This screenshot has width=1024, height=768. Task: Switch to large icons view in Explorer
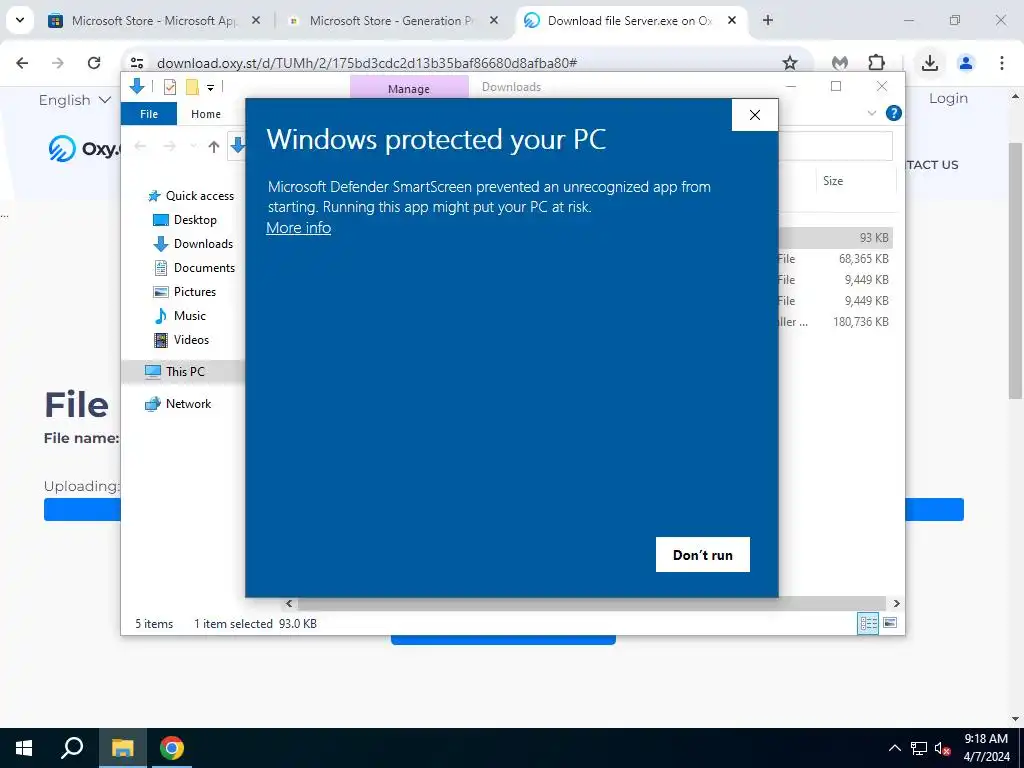889,623
